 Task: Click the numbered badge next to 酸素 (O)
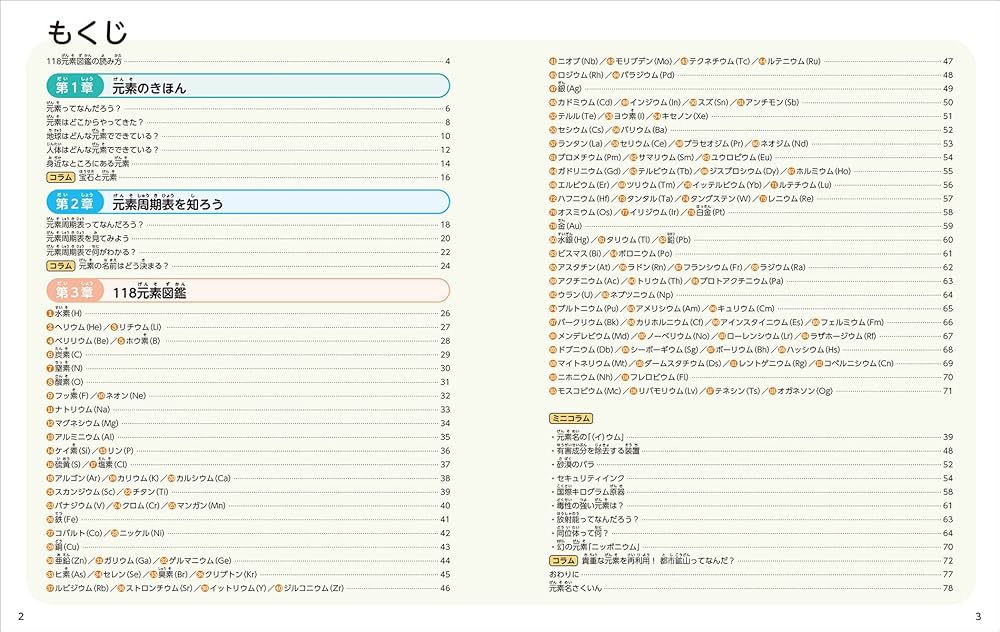(49, 380)
